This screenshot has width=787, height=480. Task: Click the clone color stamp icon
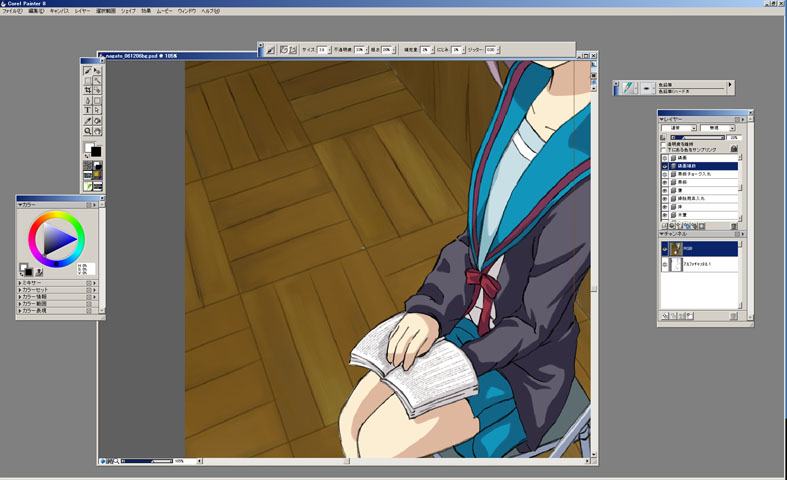pyautogui.click(x=39, y=272)
